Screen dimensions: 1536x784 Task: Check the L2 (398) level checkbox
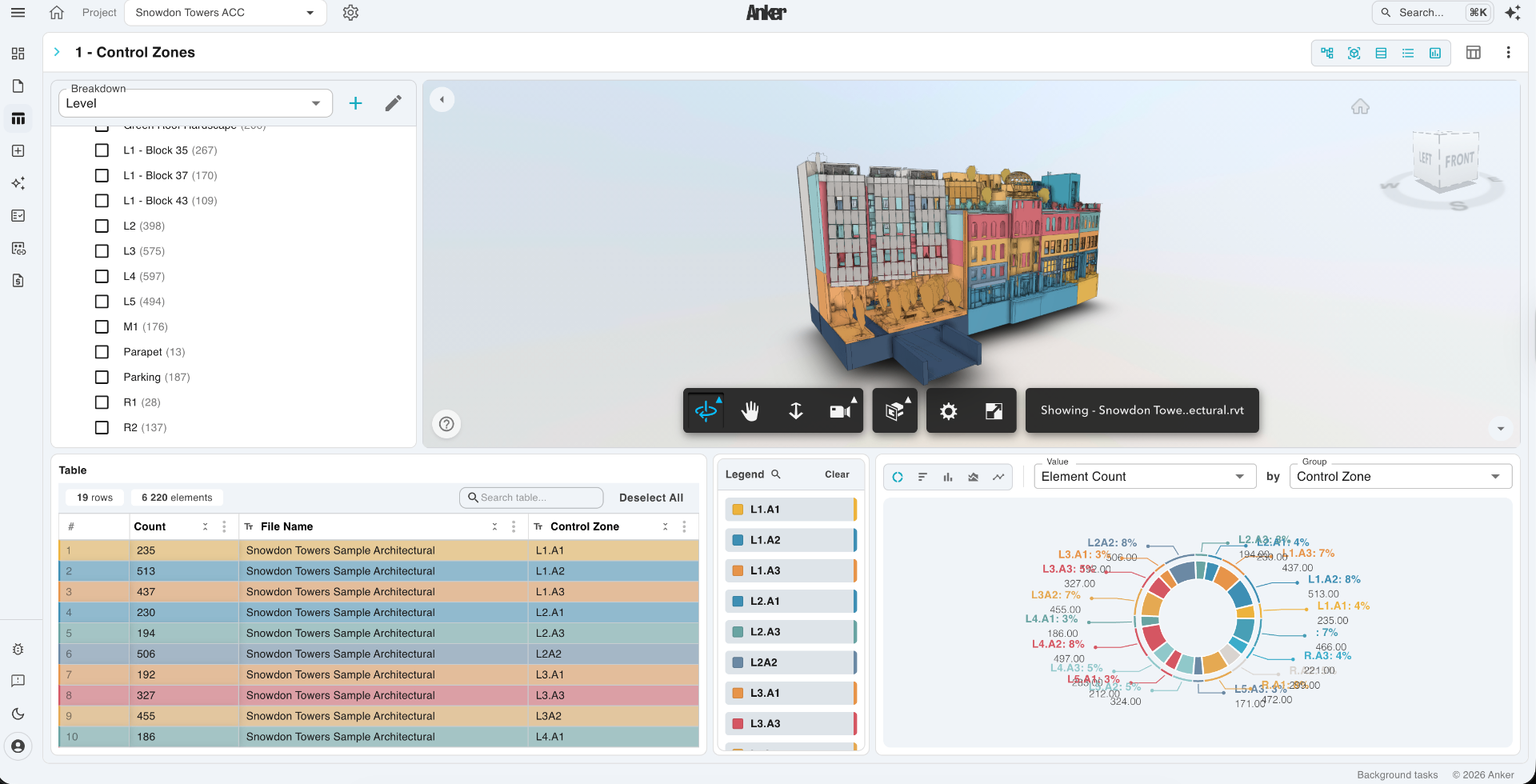click(x=102, y=226)
